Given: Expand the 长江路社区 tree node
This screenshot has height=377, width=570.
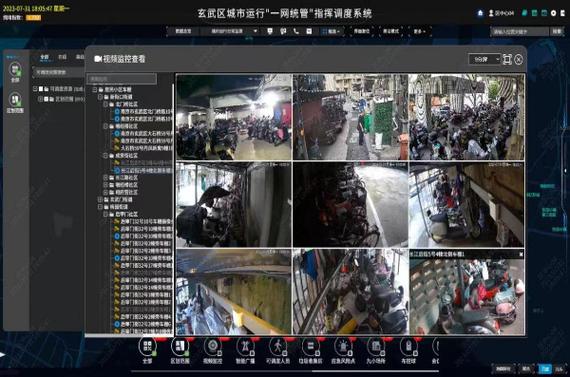Looking at the screenshot, I should point(105,178).
